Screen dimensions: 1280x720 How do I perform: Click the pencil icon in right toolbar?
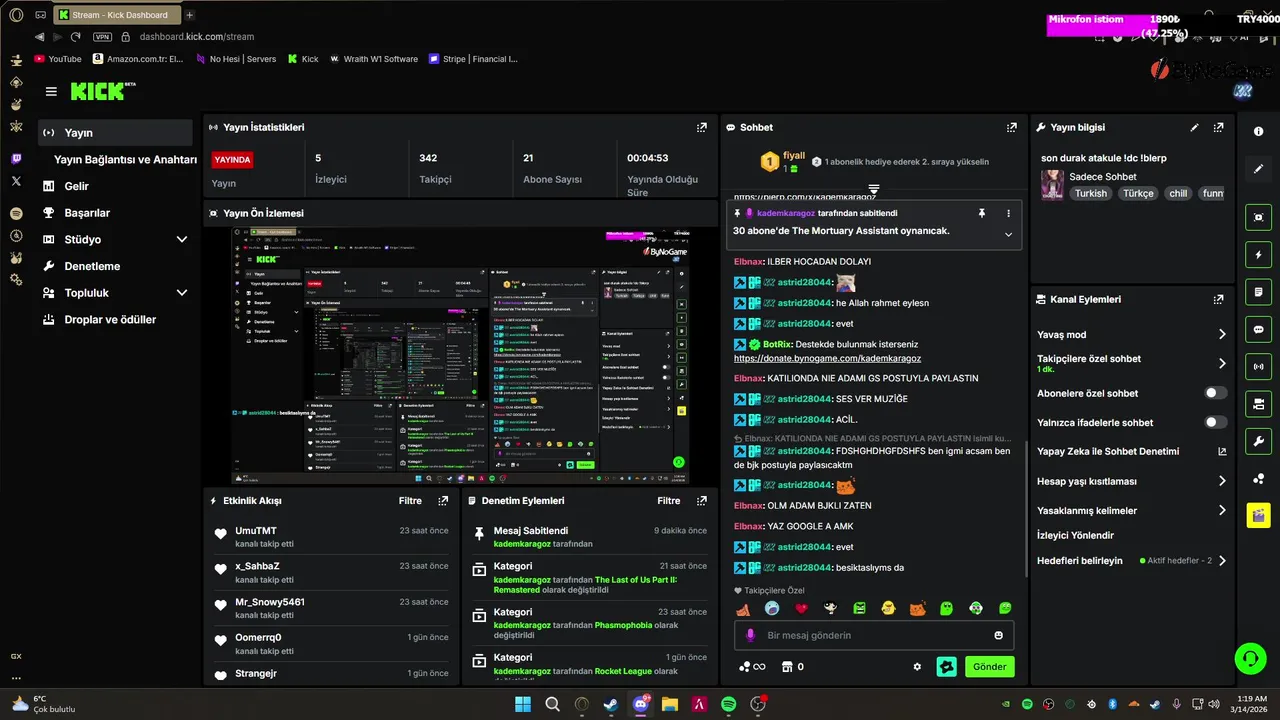(x=1258, y=169)
